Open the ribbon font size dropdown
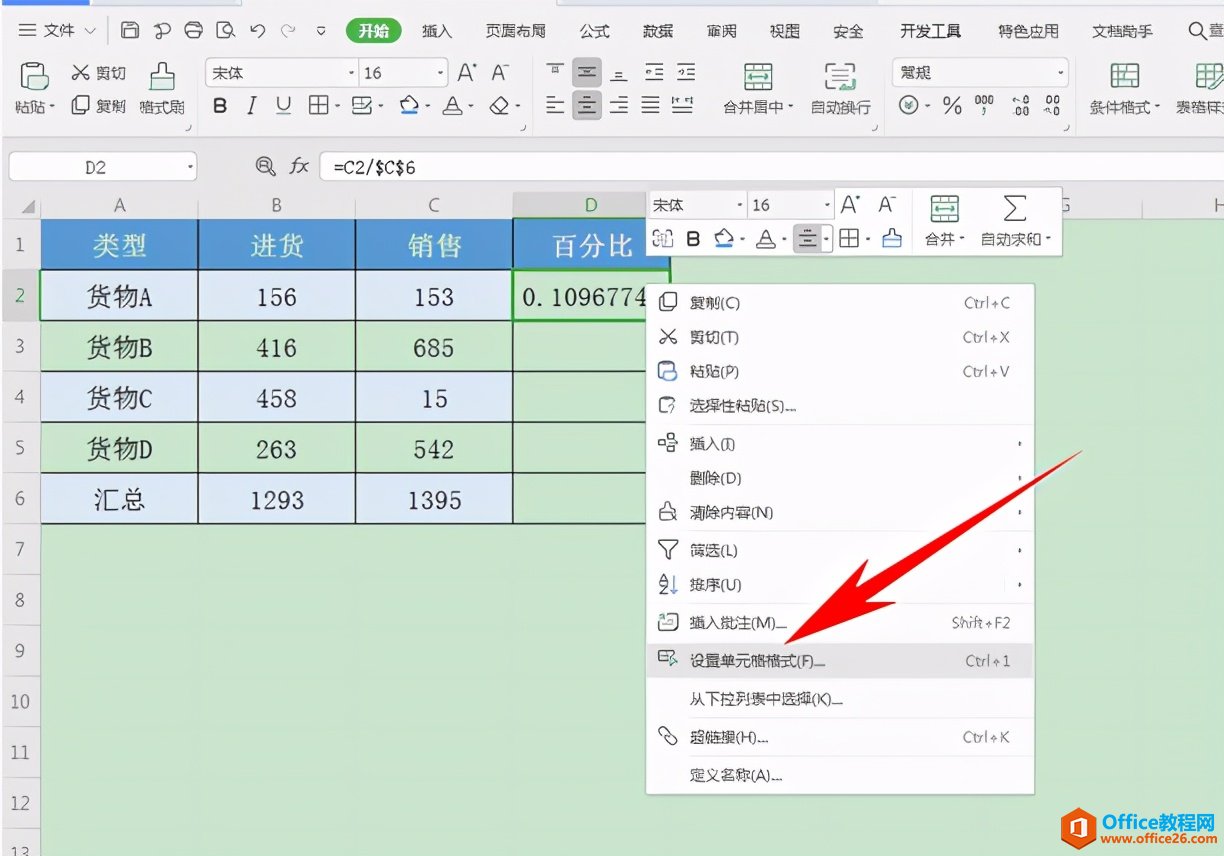The height and width of the screenshot is (856, 1224). click(440, 73)
